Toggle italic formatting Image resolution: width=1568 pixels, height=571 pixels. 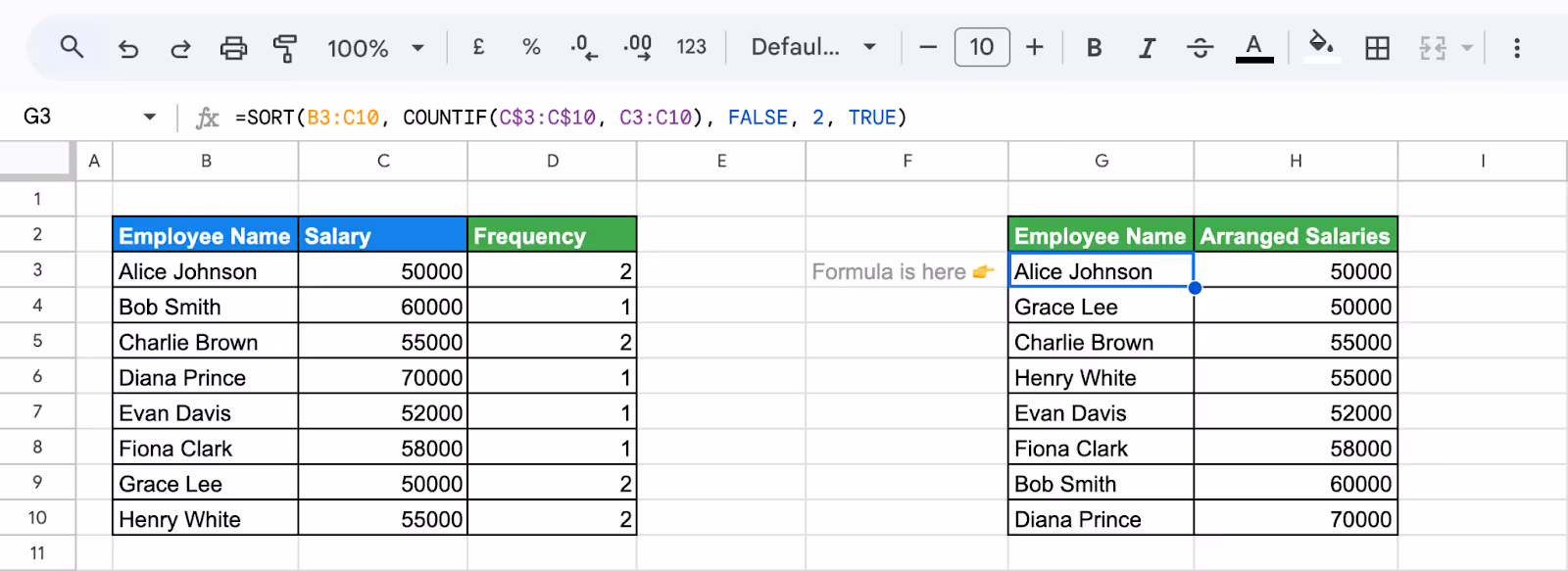click(x=1147, y=48)
